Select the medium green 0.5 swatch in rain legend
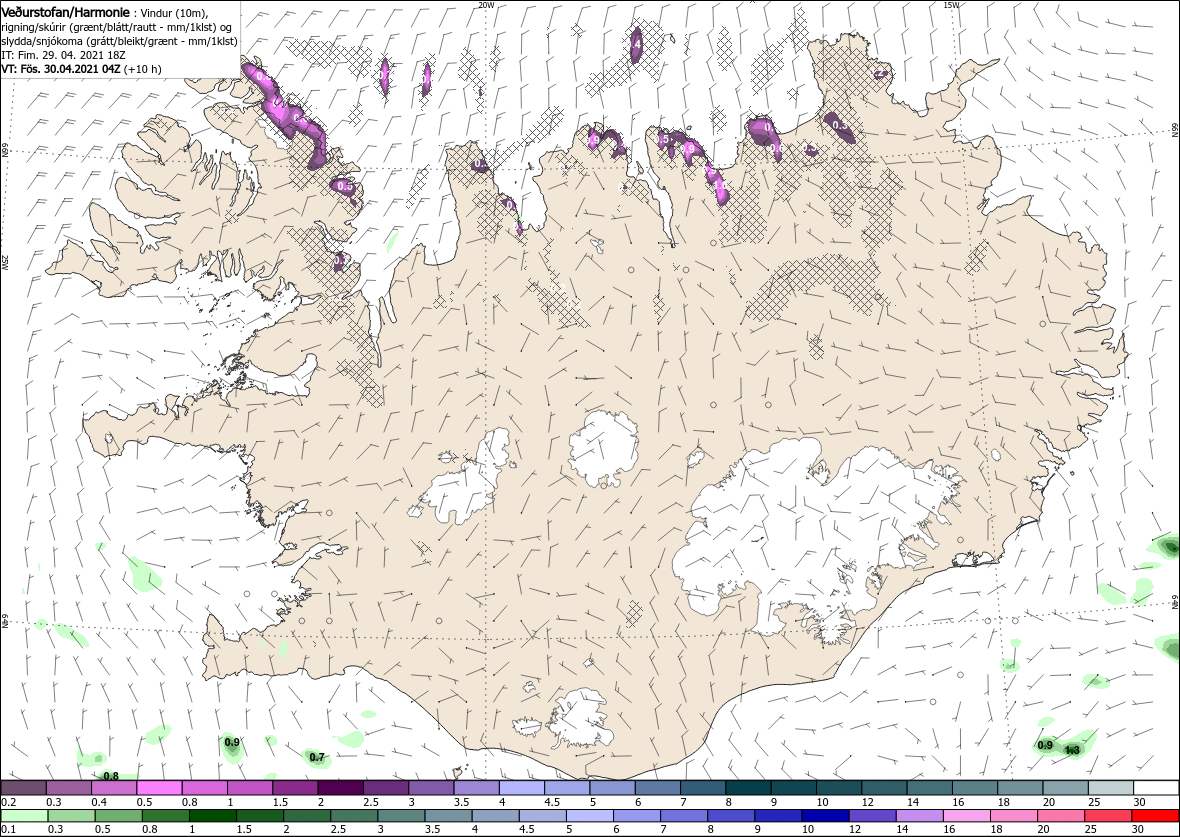Image resolution: width=1180 pixels, height=837 pixels. 118,816
